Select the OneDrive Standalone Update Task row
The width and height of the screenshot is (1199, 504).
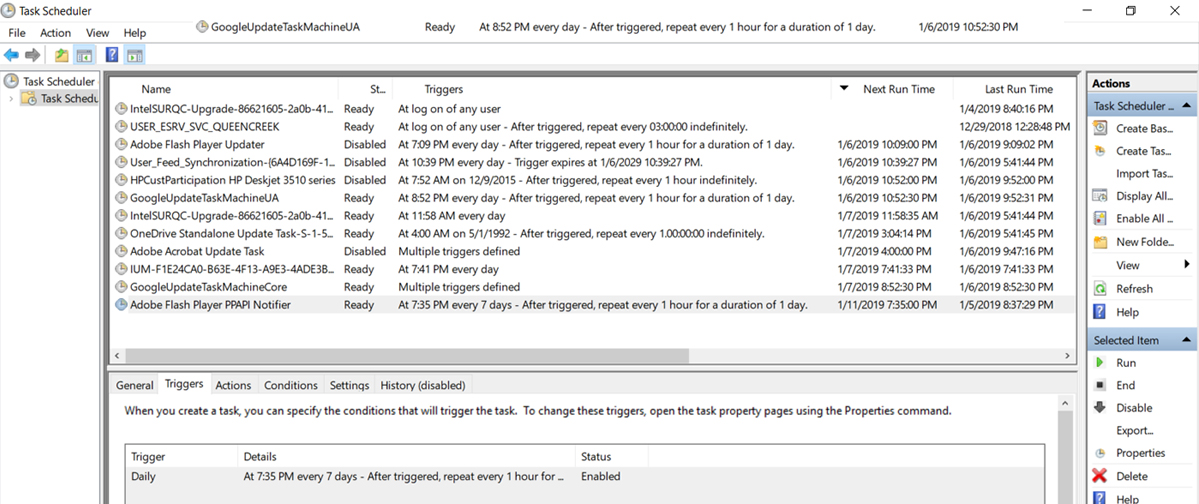593,233
